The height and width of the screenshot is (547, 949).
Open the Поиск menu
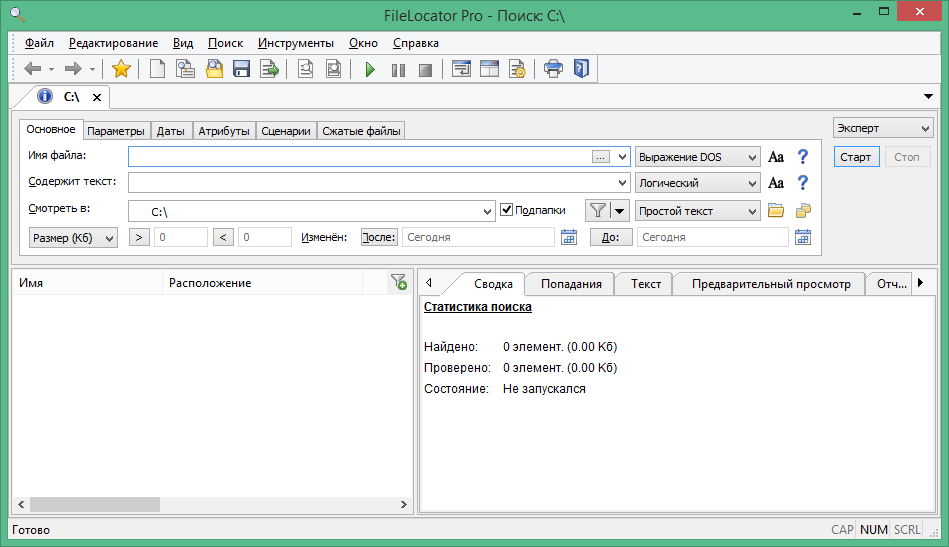[225, 43]
